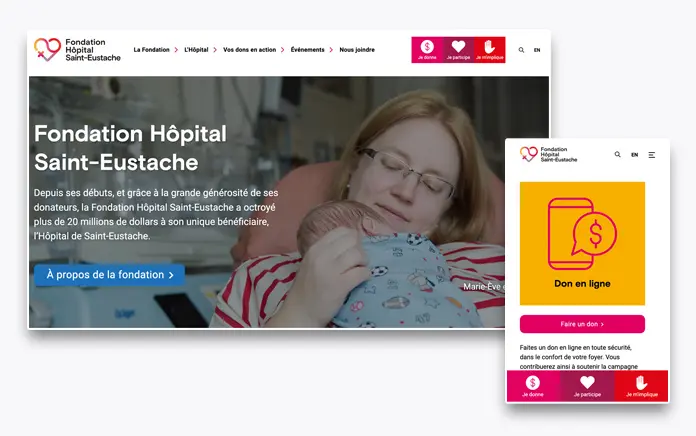Click the Fondation Hôpital Saint-Eustache desktop logo
Image resolution: width=696 pixels, height=436 pixels.
tap(77, 50)
